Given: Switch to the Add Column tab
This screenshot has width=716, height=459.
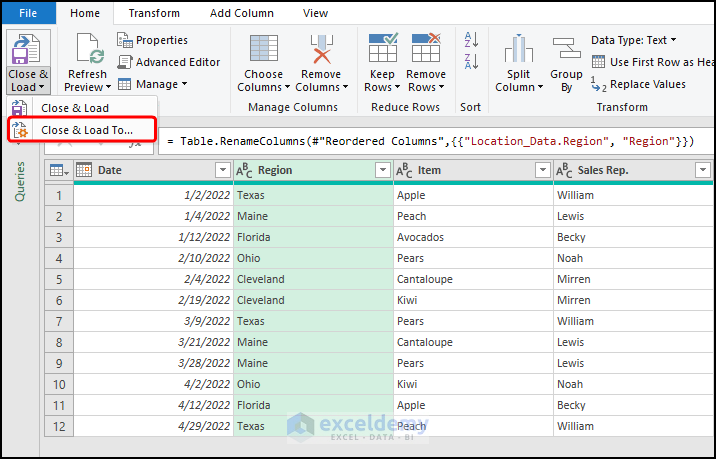Looking at the screenshot, I should [x=242, y=13].
